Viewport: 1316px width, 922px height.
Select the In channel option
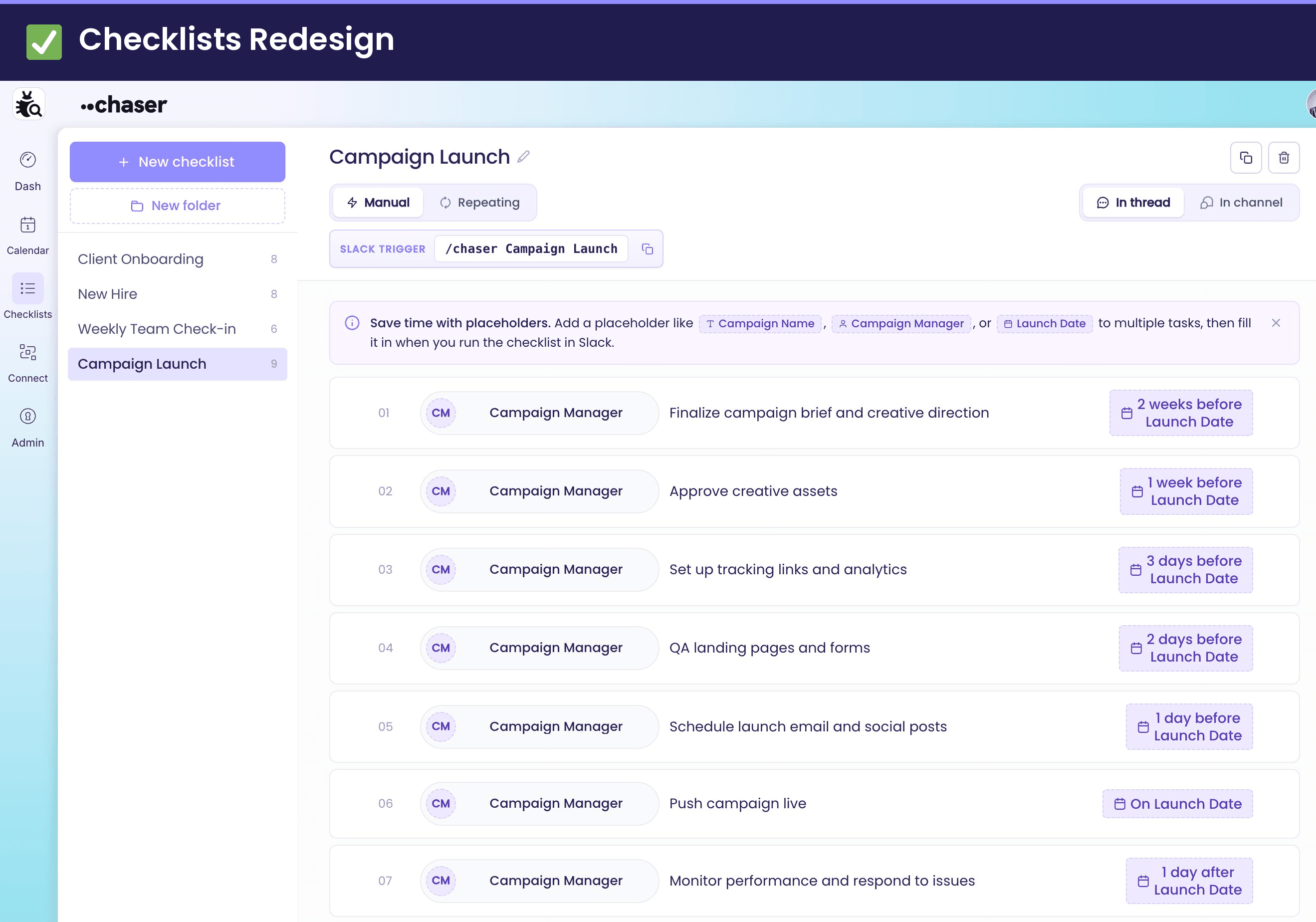coord(1241,203)
